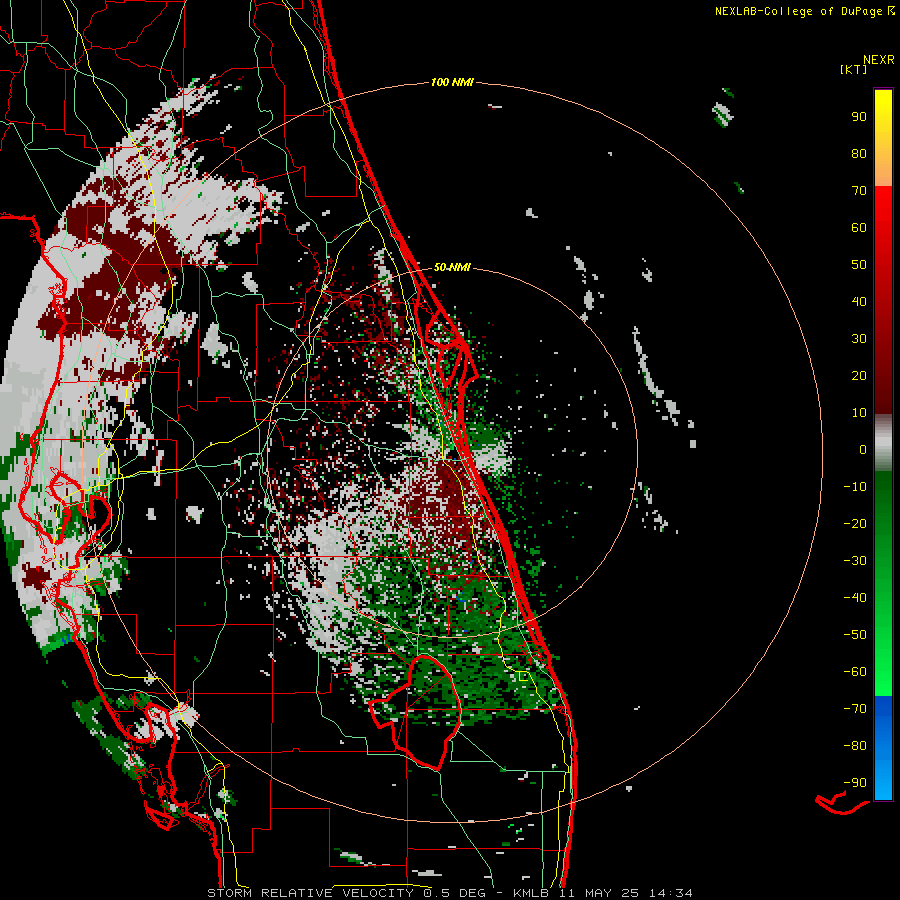Click the 0 value on velocity scale
The height and width of the screenshot is (900, 900).
click(863, 450)
